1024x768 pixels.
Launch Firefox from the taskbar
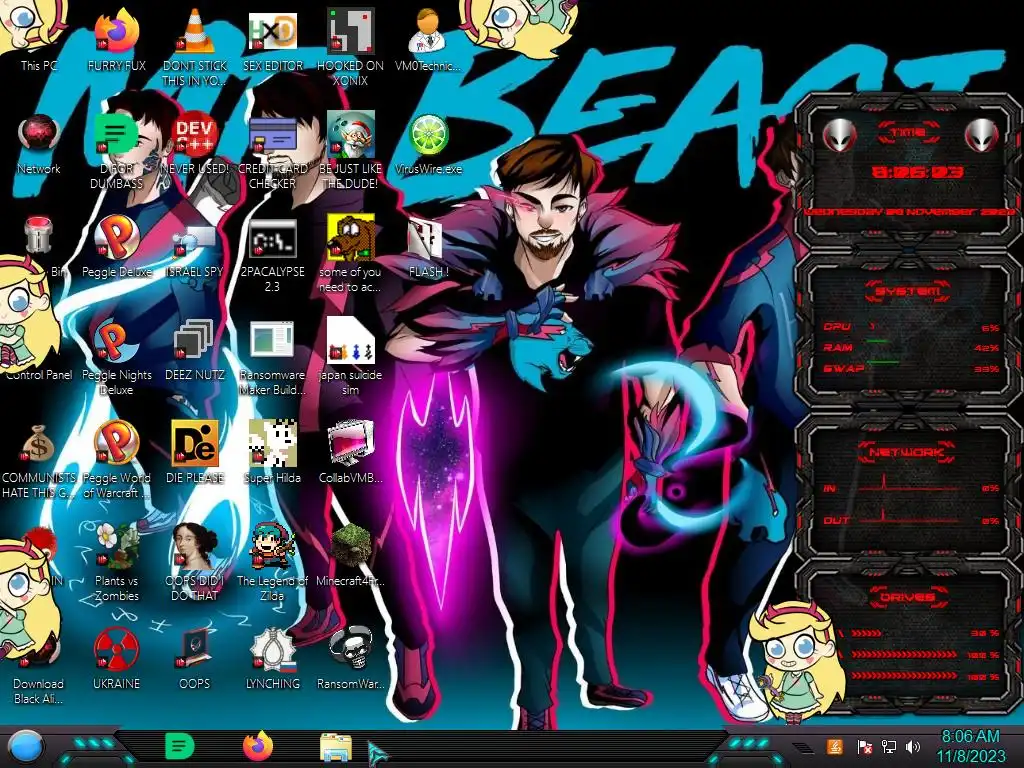click(x=258, y=746)
